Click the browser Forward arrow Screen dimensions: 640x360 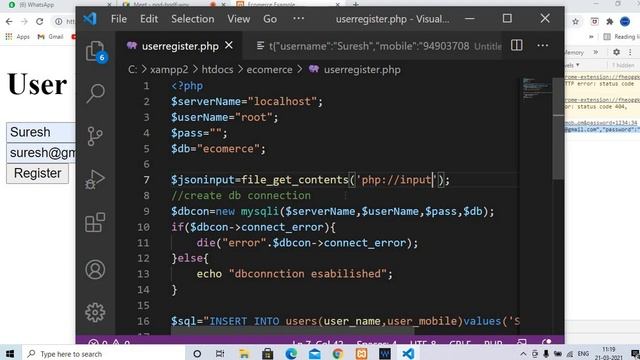click(x=24, y=21)
